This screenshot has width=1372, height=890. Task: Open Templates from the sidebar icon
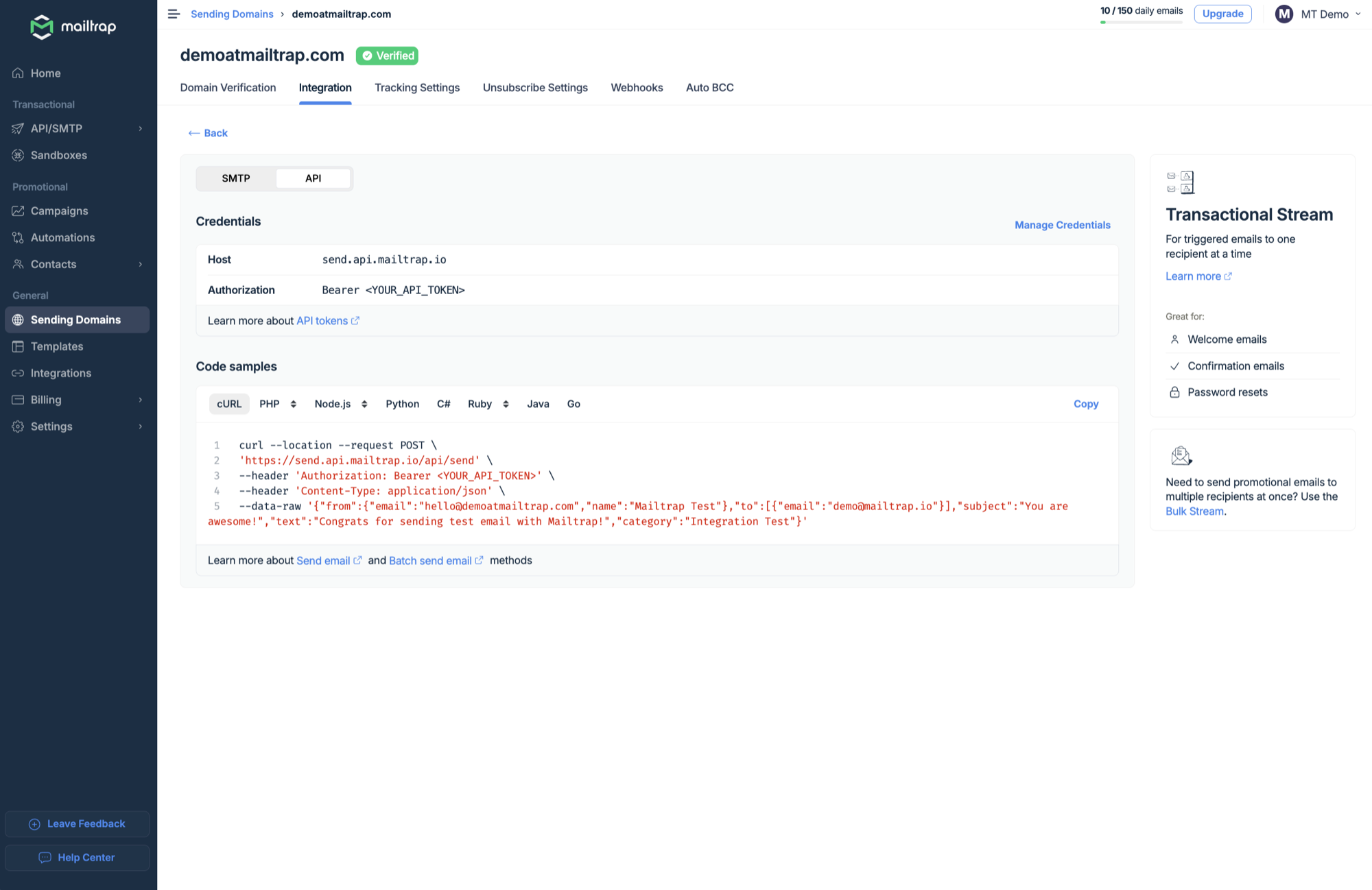click(19, 346)
